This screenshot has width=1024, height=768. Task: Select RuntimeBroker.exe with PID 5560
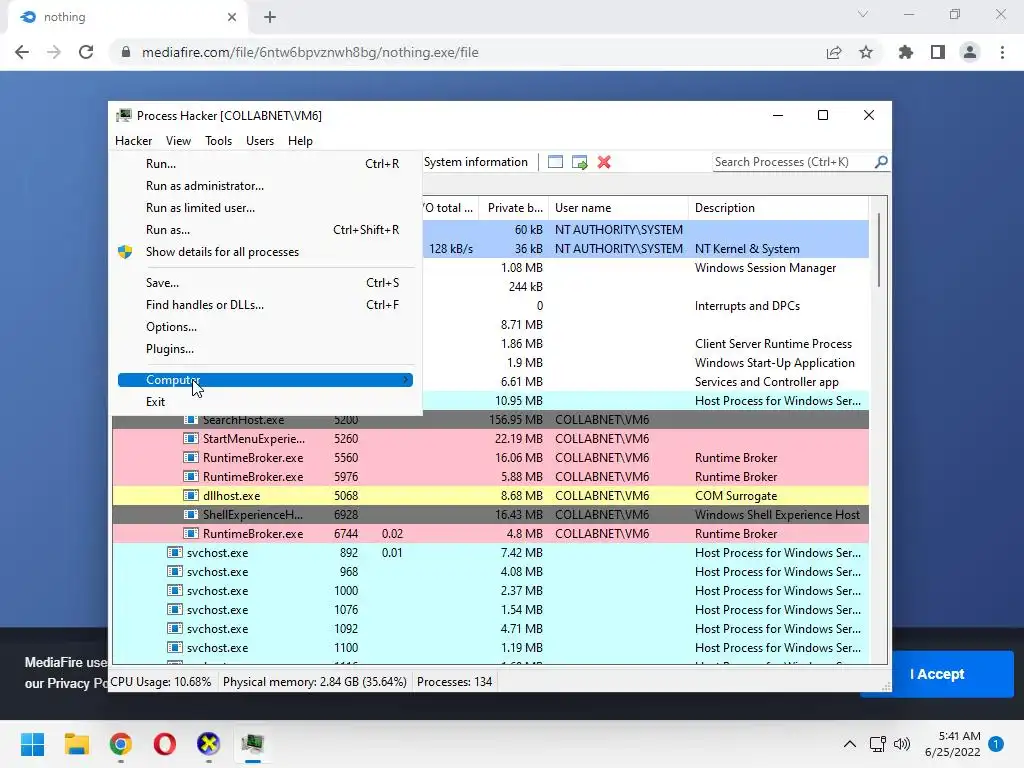point(490,458)
